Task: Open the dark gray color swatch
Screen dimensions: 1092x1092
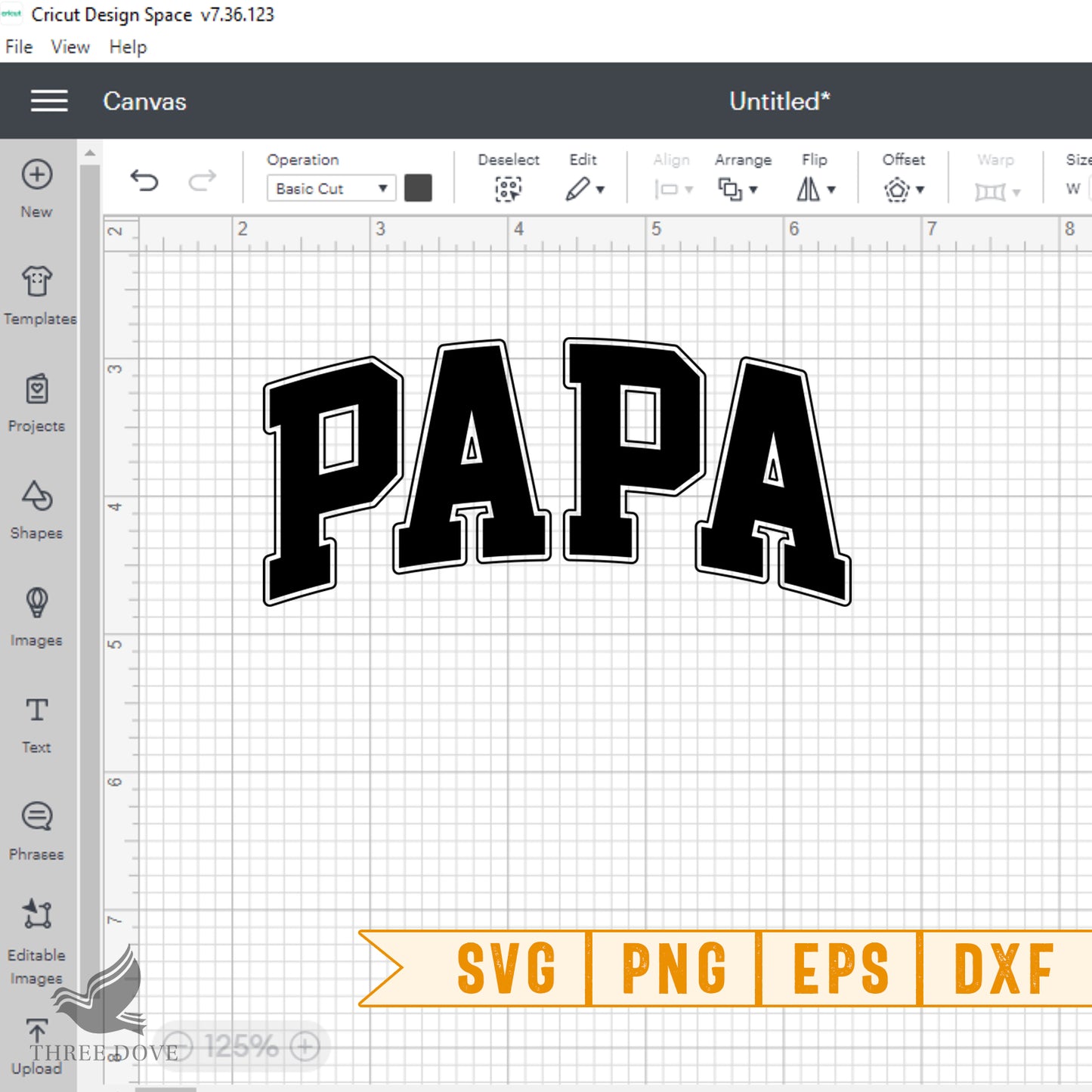Action: click(418, 188)
